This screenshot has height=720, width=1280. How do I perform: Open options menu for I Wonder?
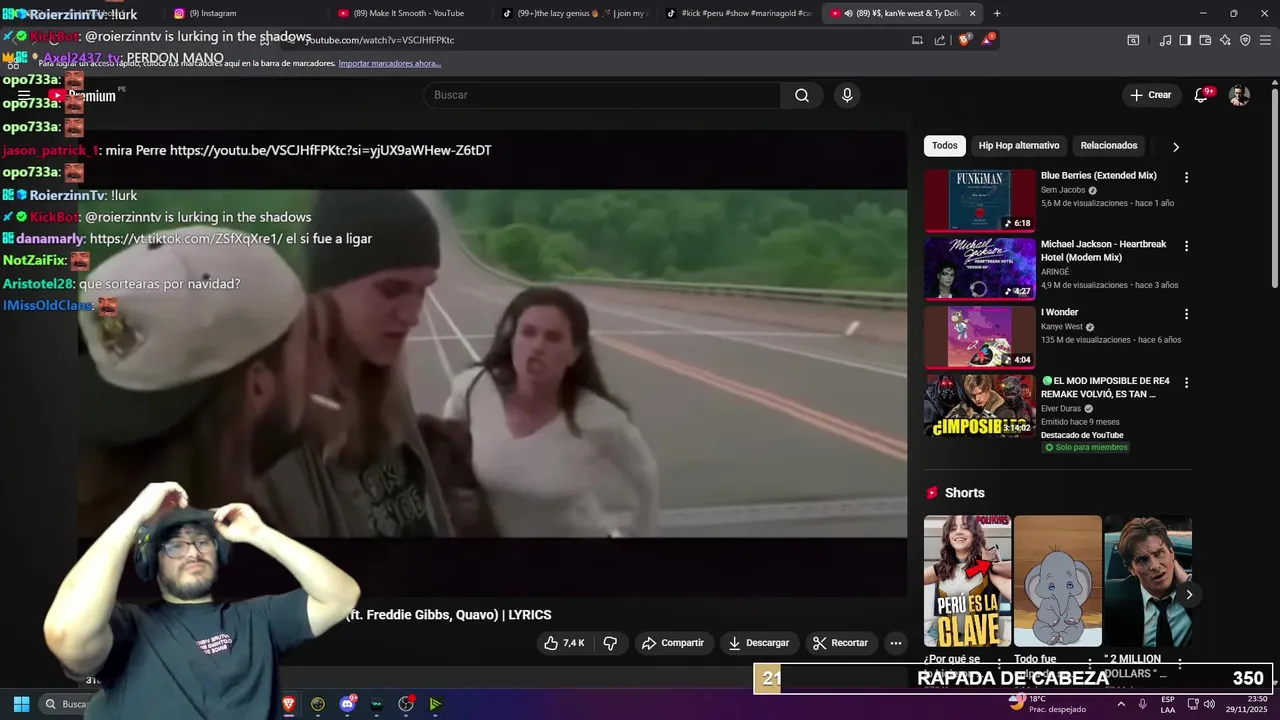(1187, 314)
